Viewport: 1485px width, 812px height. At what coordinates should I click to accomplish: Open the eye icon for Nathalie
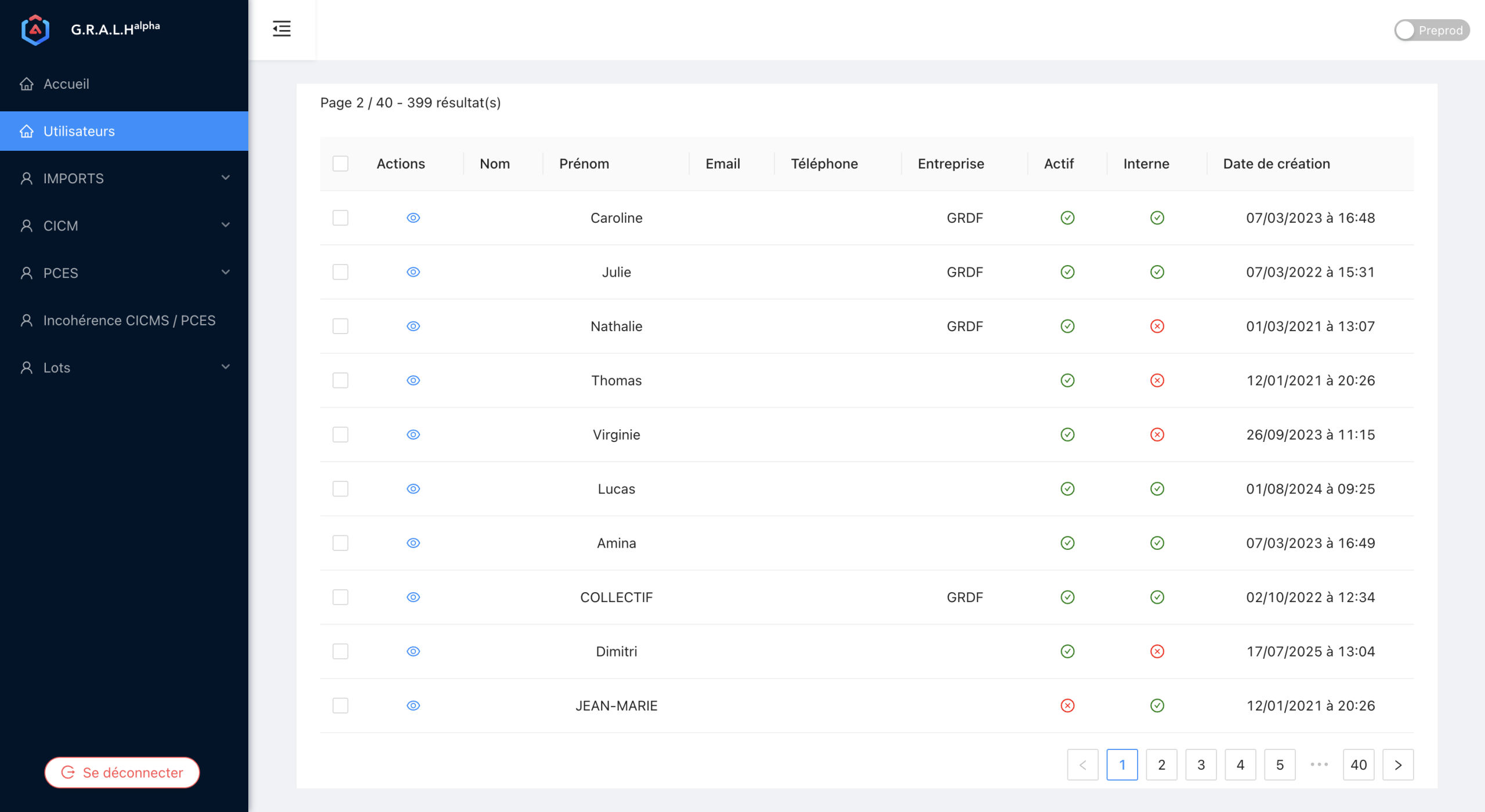coord(413,326)
